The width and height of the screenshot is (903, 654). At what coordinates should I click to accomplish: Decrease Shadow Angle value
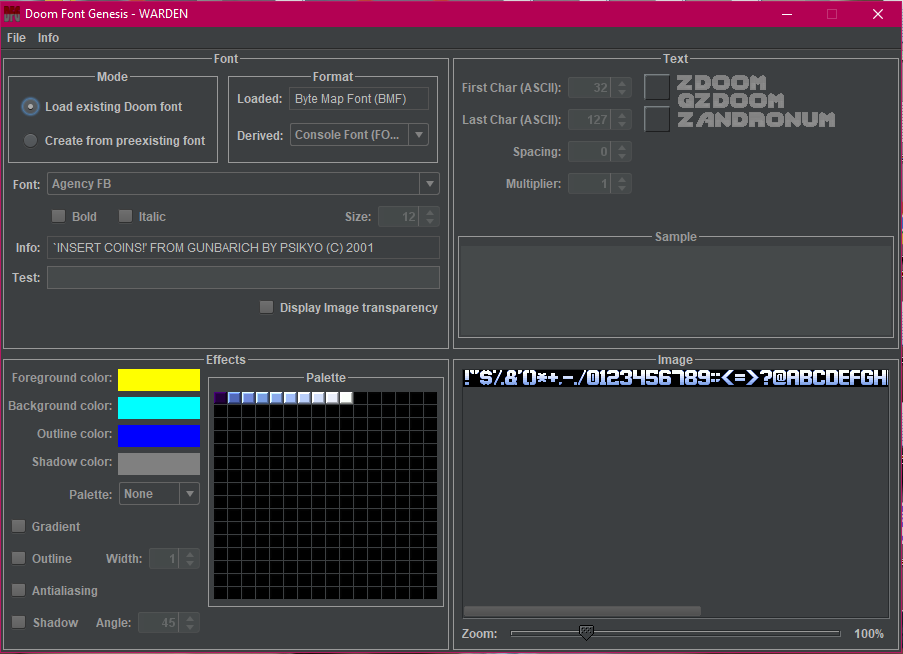[190, 628]
